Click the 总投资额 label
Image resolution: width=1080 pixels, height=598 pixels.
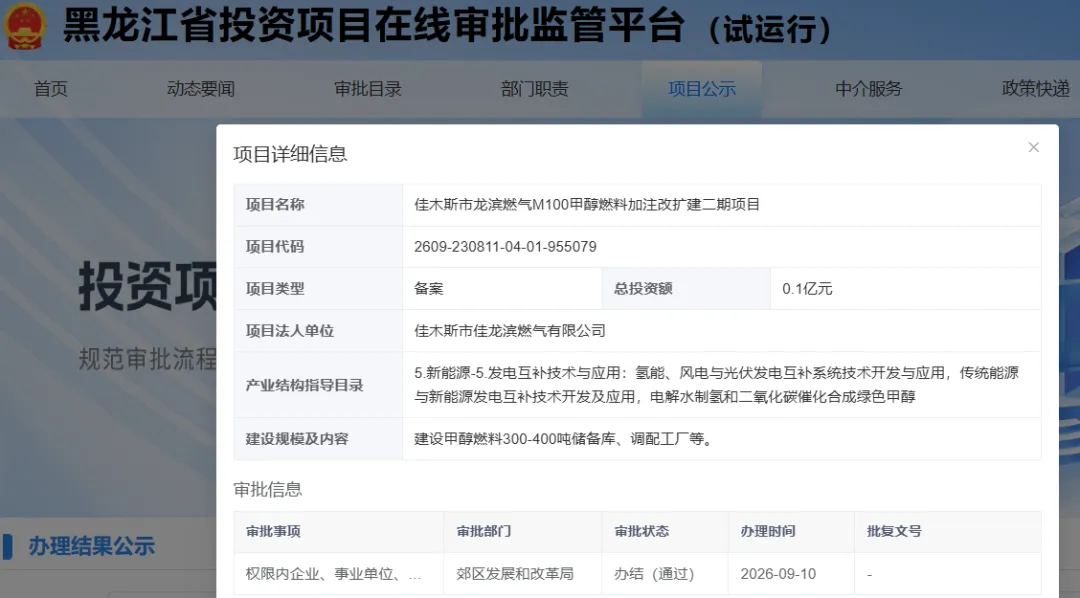643,289
